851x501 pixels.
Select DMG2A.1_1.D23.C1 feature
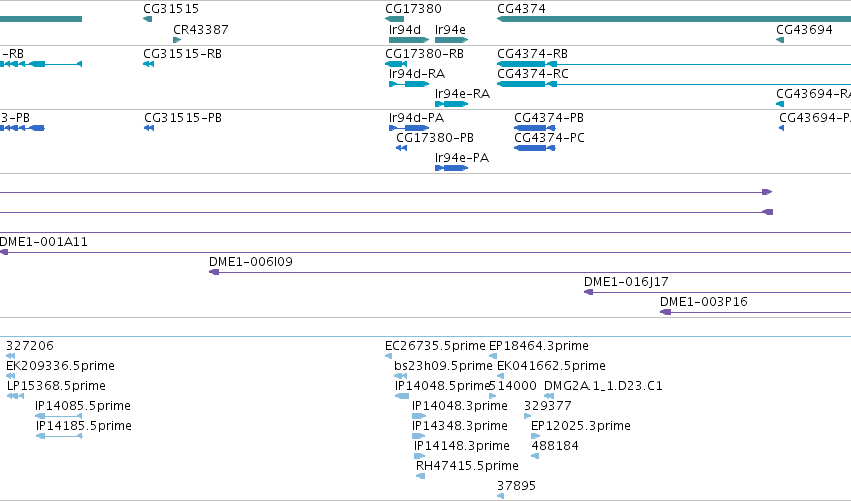coord(603,386)
